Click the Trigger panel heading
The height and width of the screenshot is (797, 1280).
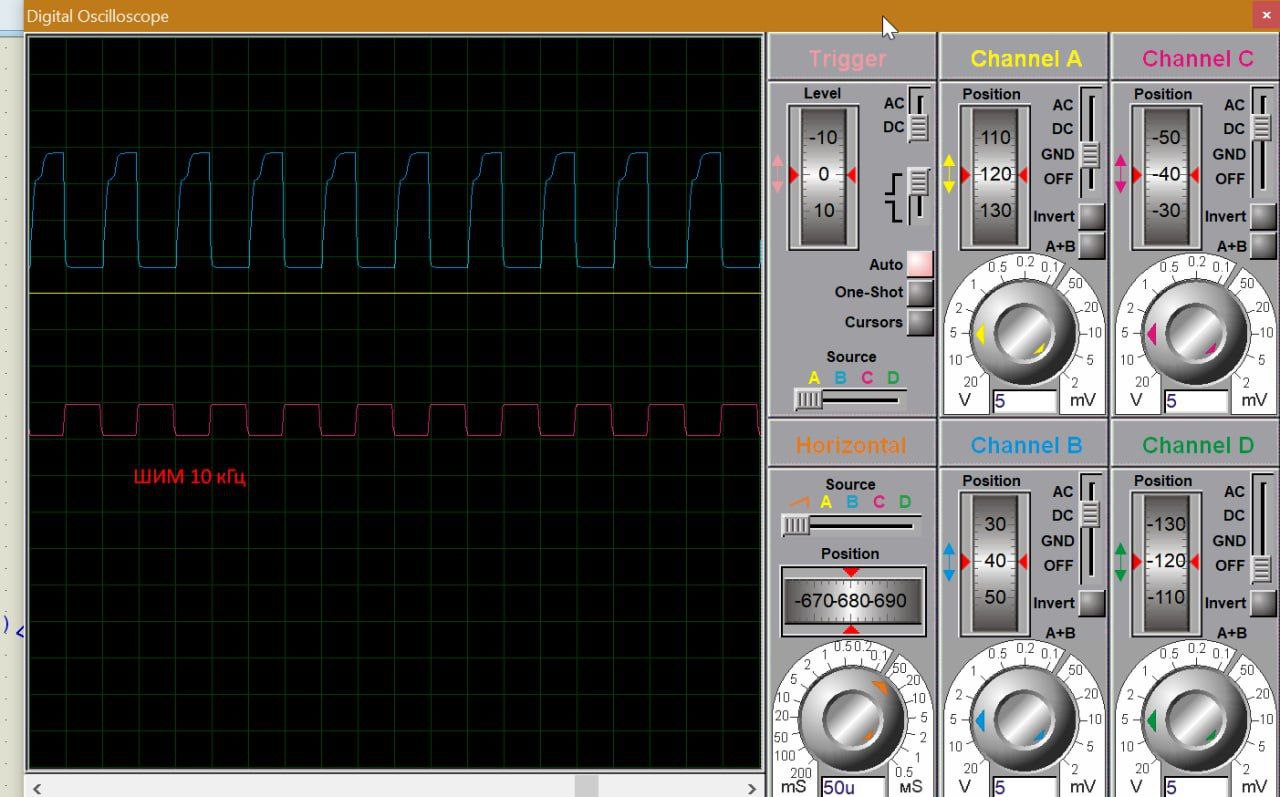click(848, 59)
